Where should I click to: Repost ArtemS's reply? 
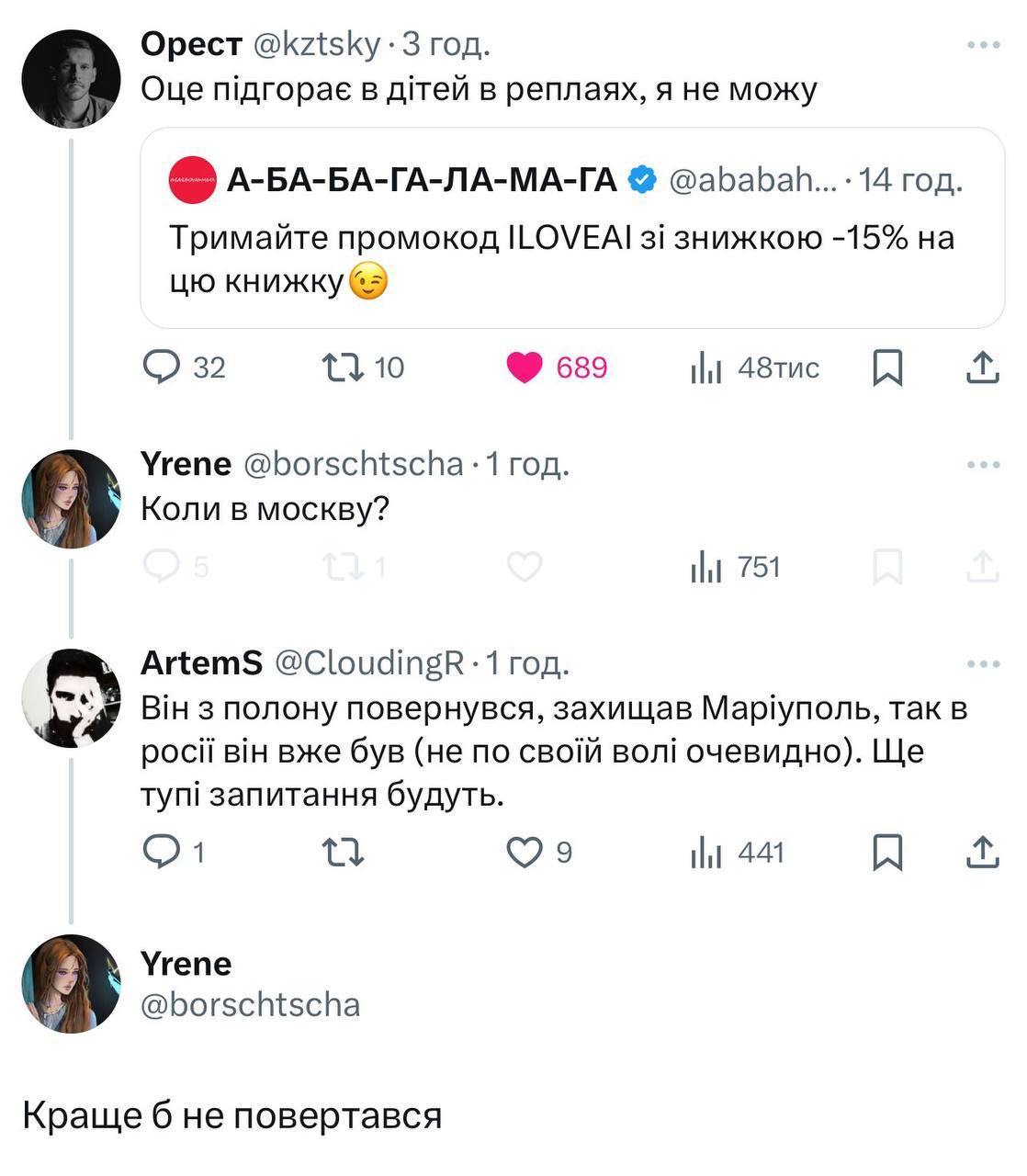[x=344, y=853]
